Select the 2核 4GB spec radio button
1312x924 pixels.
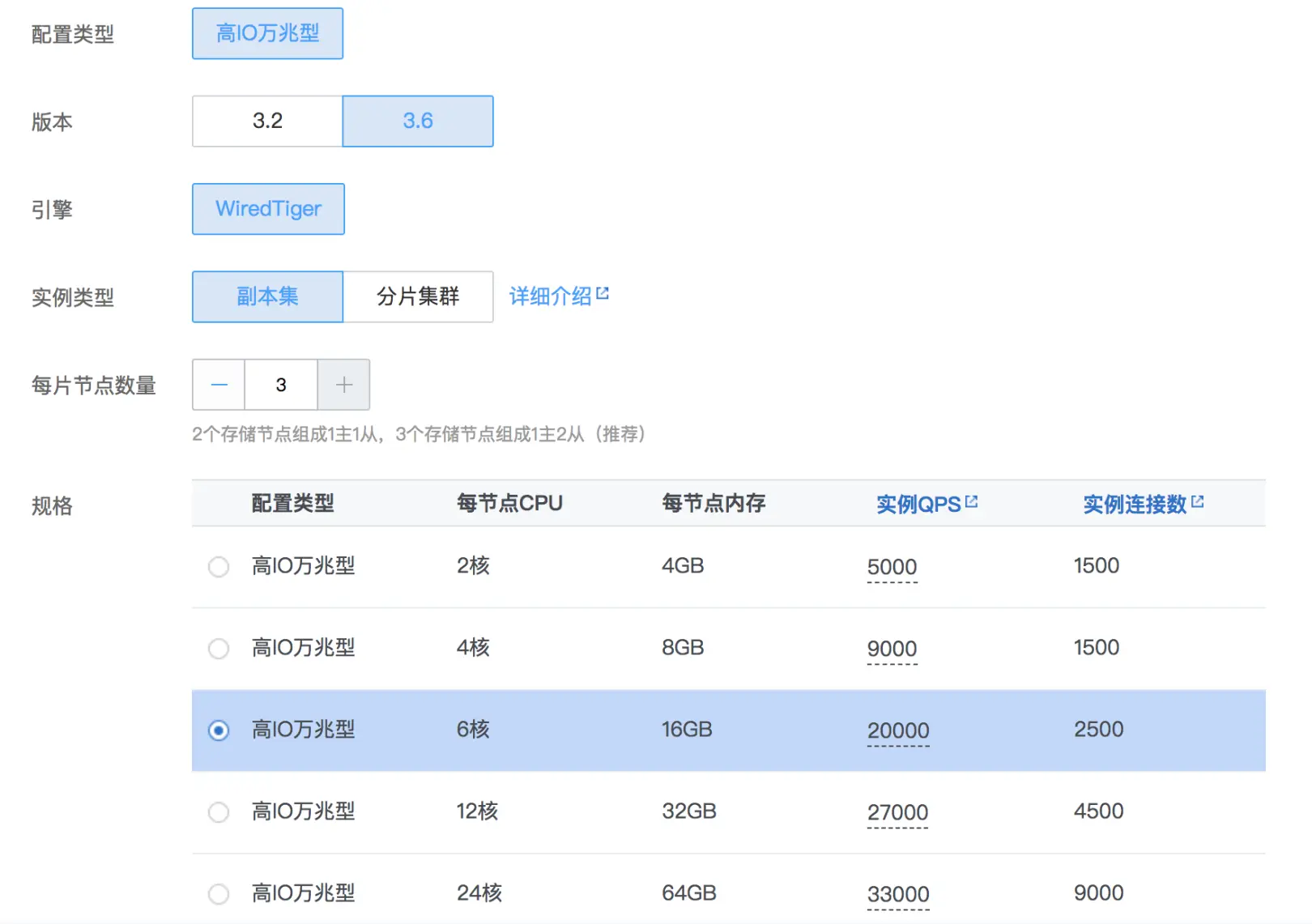[x=219, y=567]
